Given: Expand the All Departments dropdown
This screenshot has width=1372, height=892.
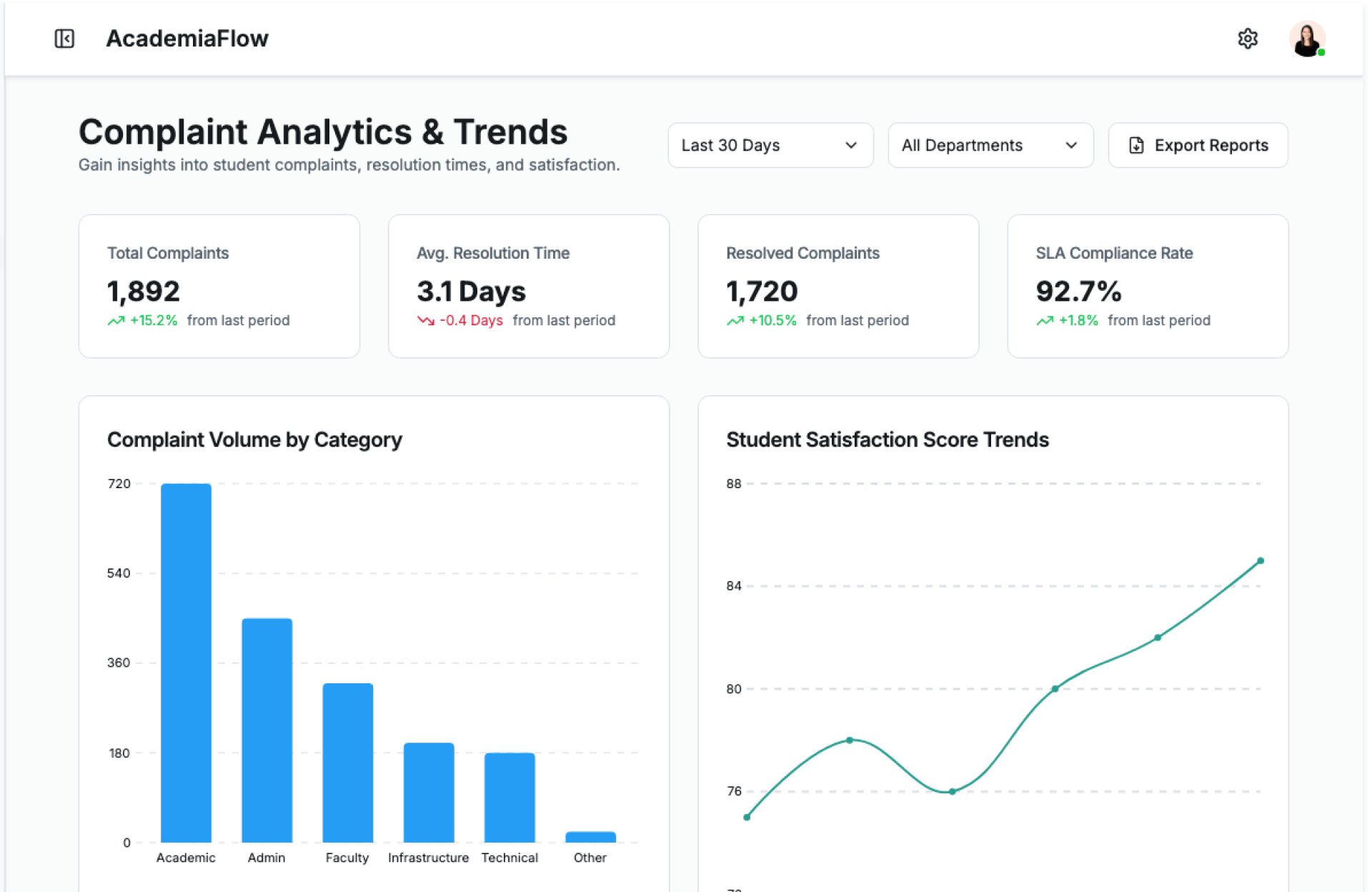Looking at the screenshot, I should coord(990,145).
